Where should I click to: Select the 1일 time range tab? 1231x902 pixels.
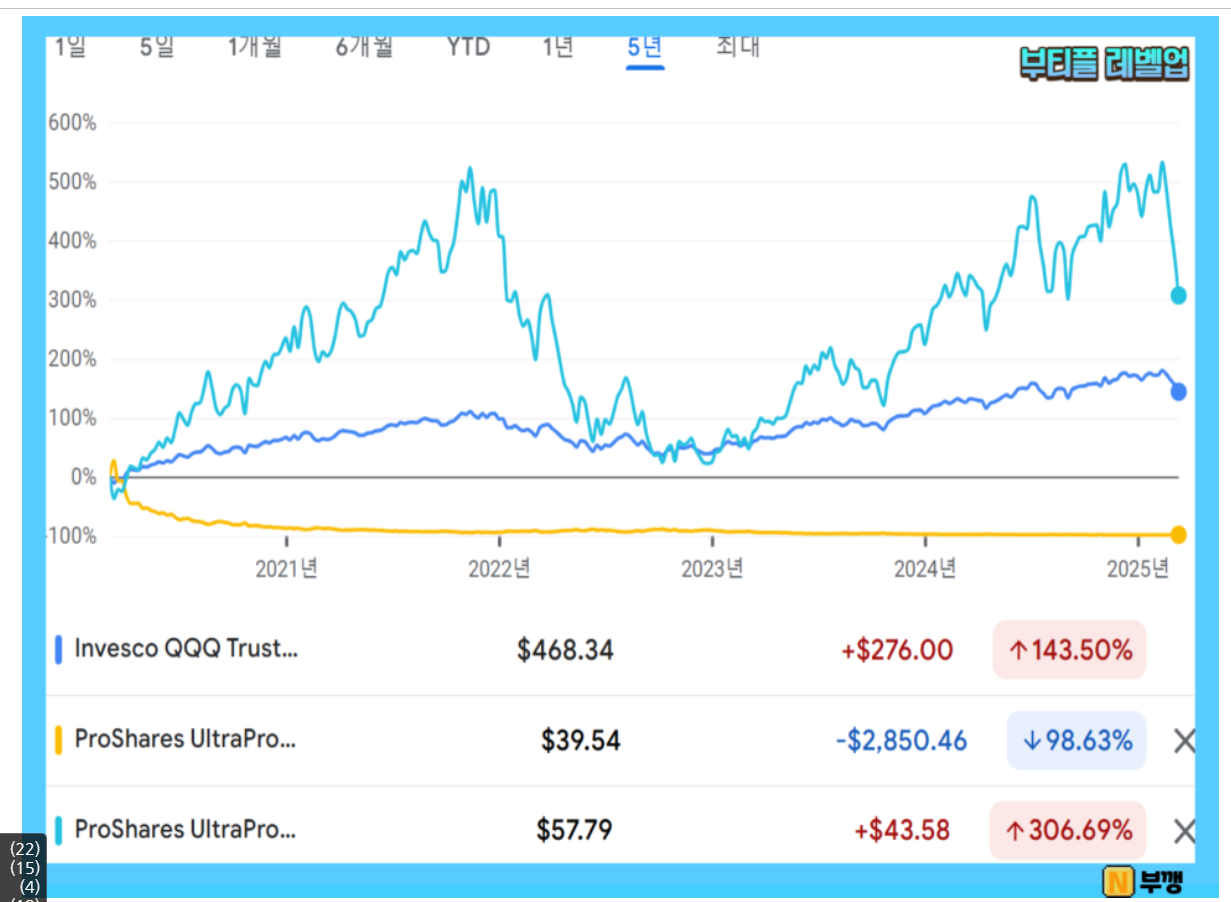[69, 47]
